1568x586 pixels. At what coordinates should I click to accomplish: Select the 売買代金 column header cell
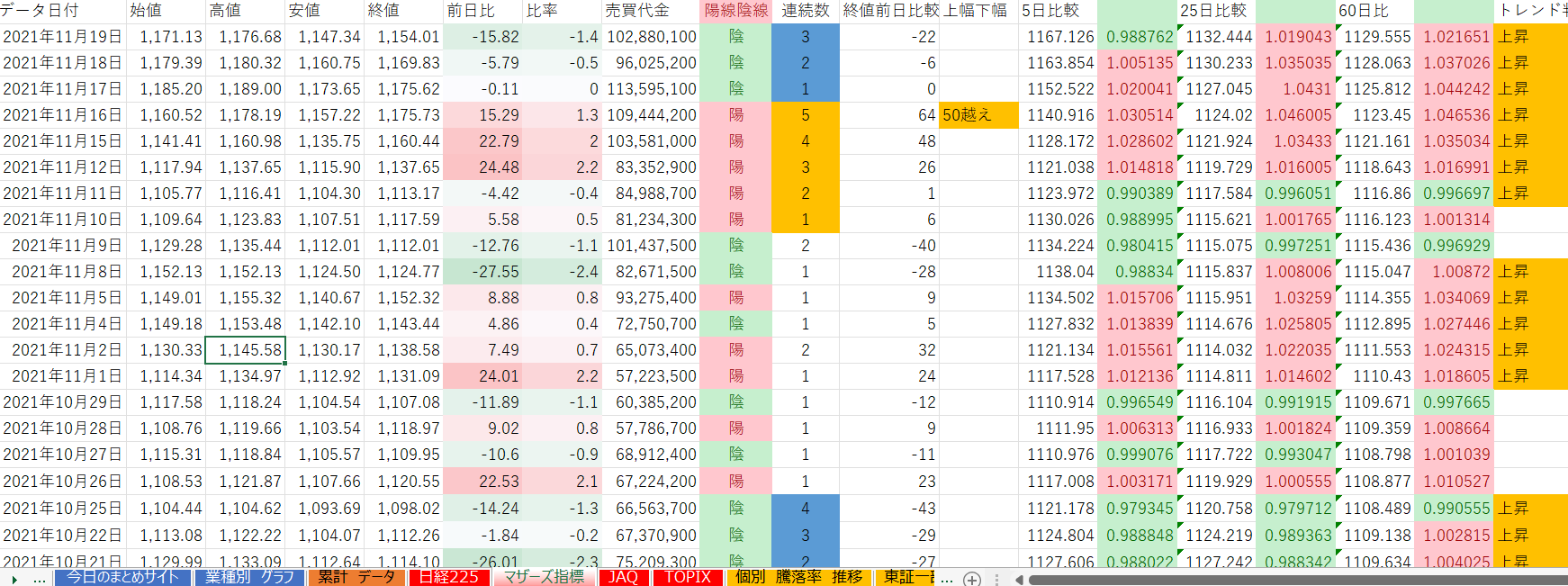click(652, 11)
